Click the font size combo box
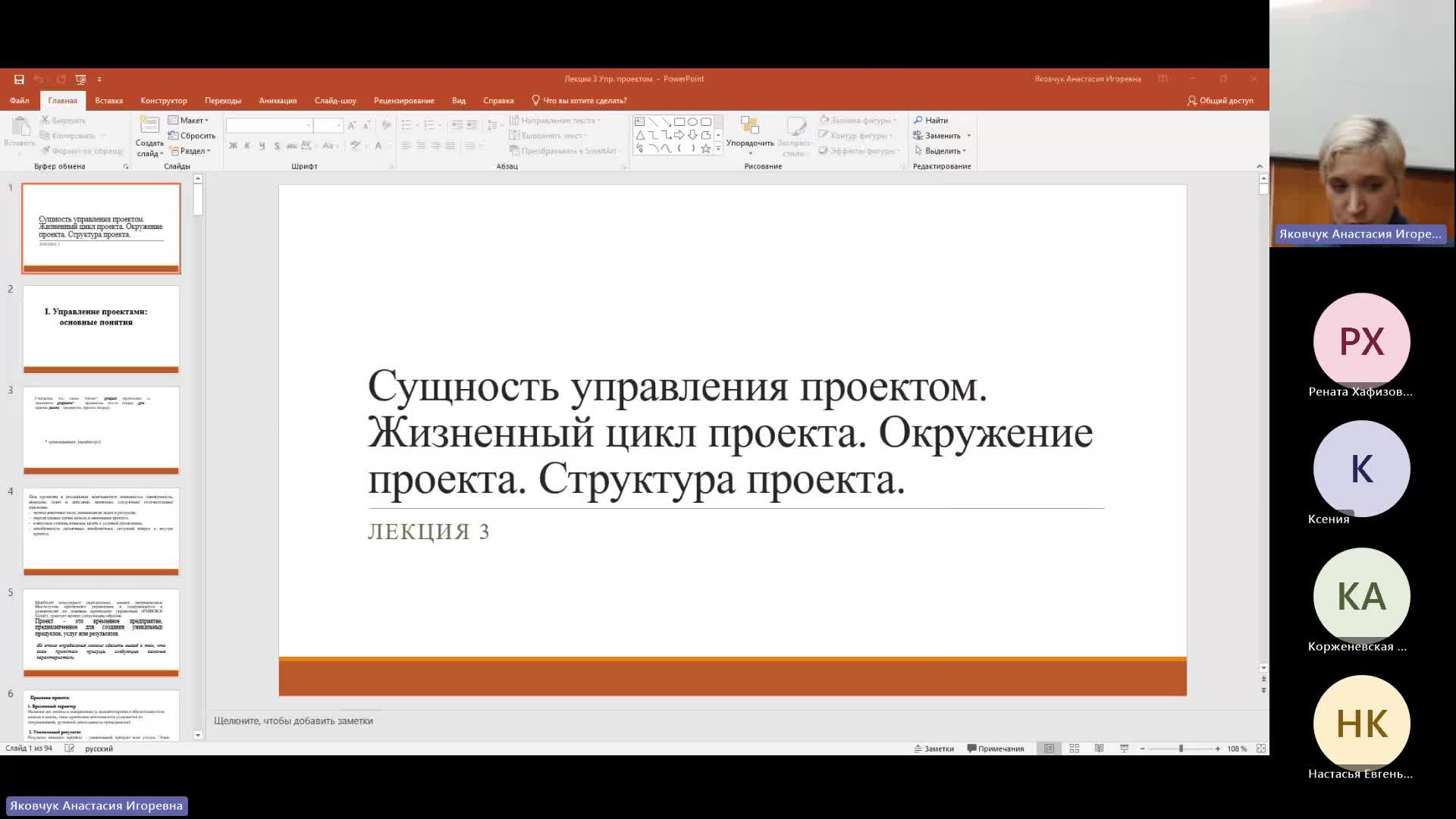The height and width of the screenshot is (819, 1456). (x=328, y=125)
